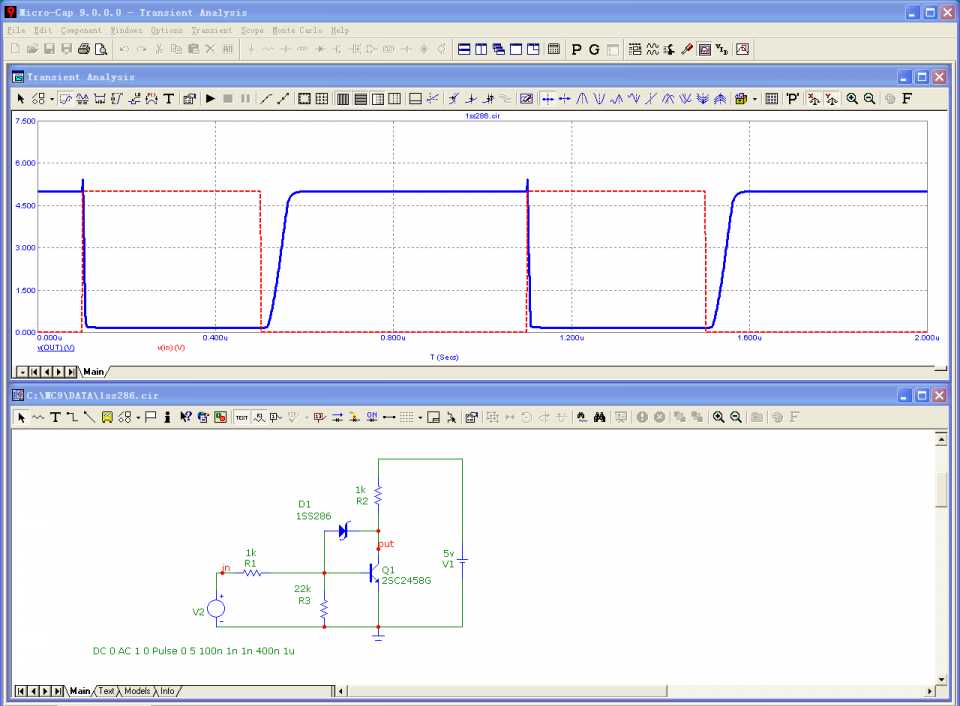
Task: Click the Pulse source definition text
Action: tap(193, 651)
